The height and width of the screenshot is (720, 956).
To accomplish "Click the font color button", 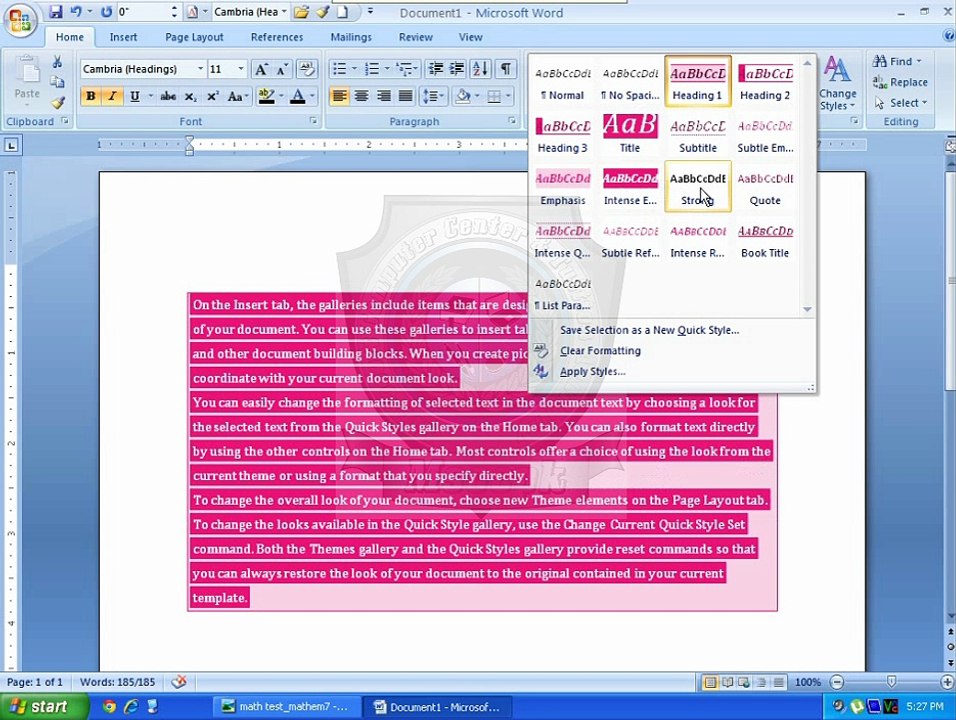I will [x=298, y=96].
